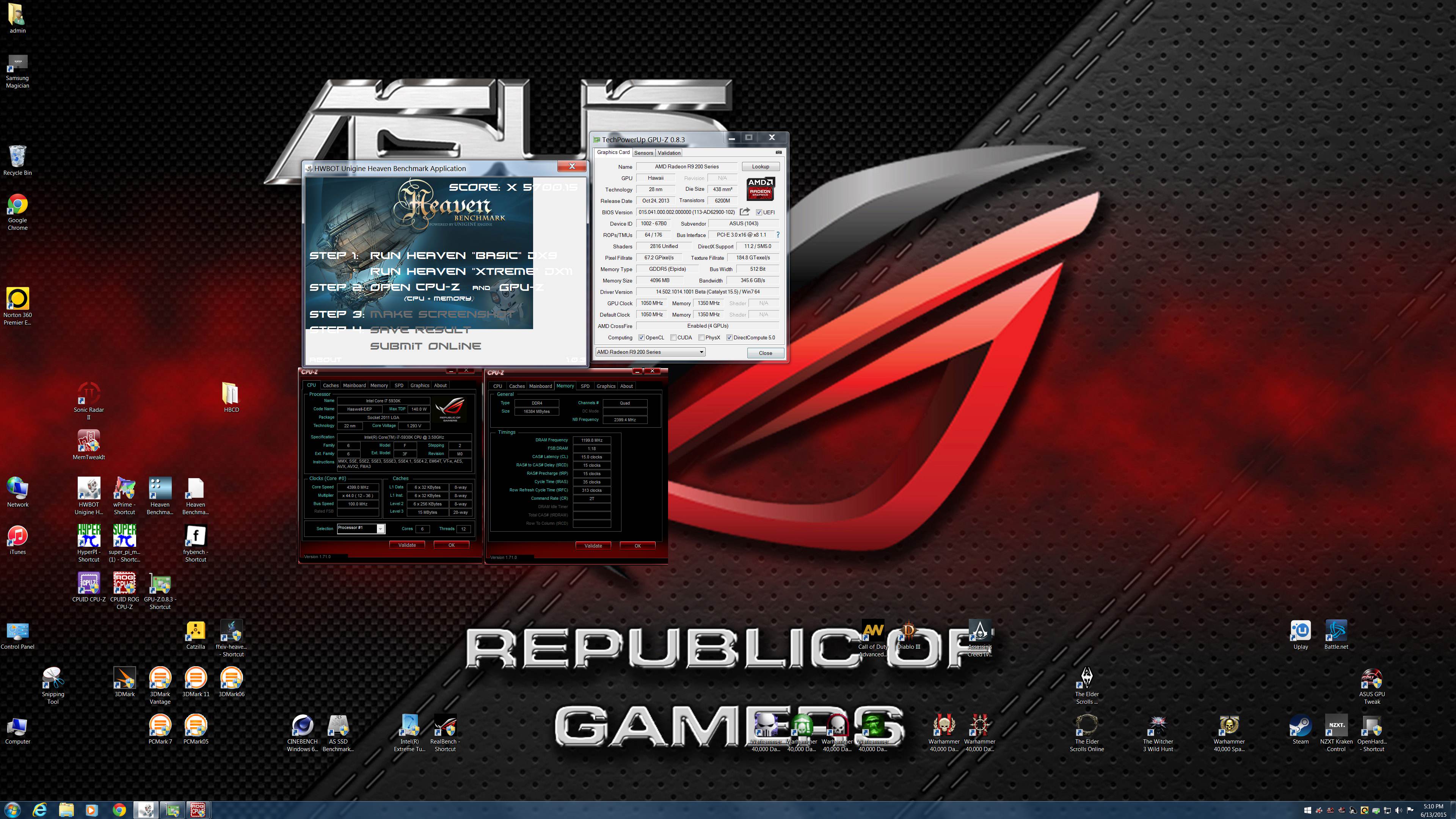The height and width of the screenshot is (819, 1456).
Task: Open PCMark 7 desktop icon
Action: tap(160, 730)
